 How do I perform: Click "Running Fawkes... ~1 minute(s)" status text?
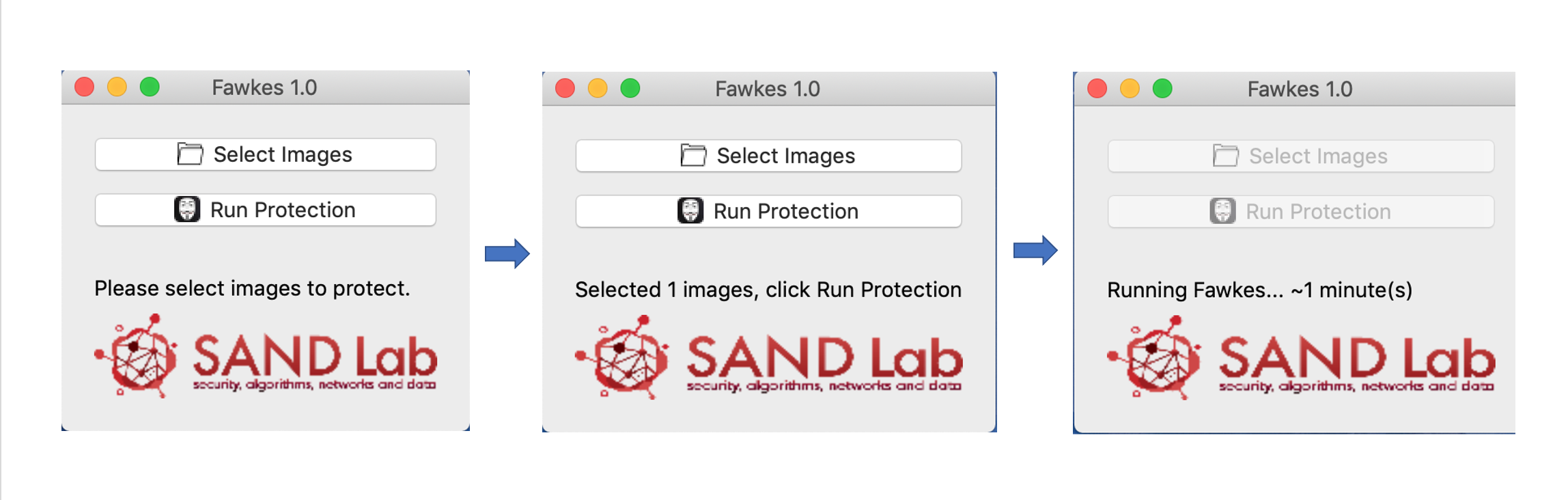[x=1259, y=290]
